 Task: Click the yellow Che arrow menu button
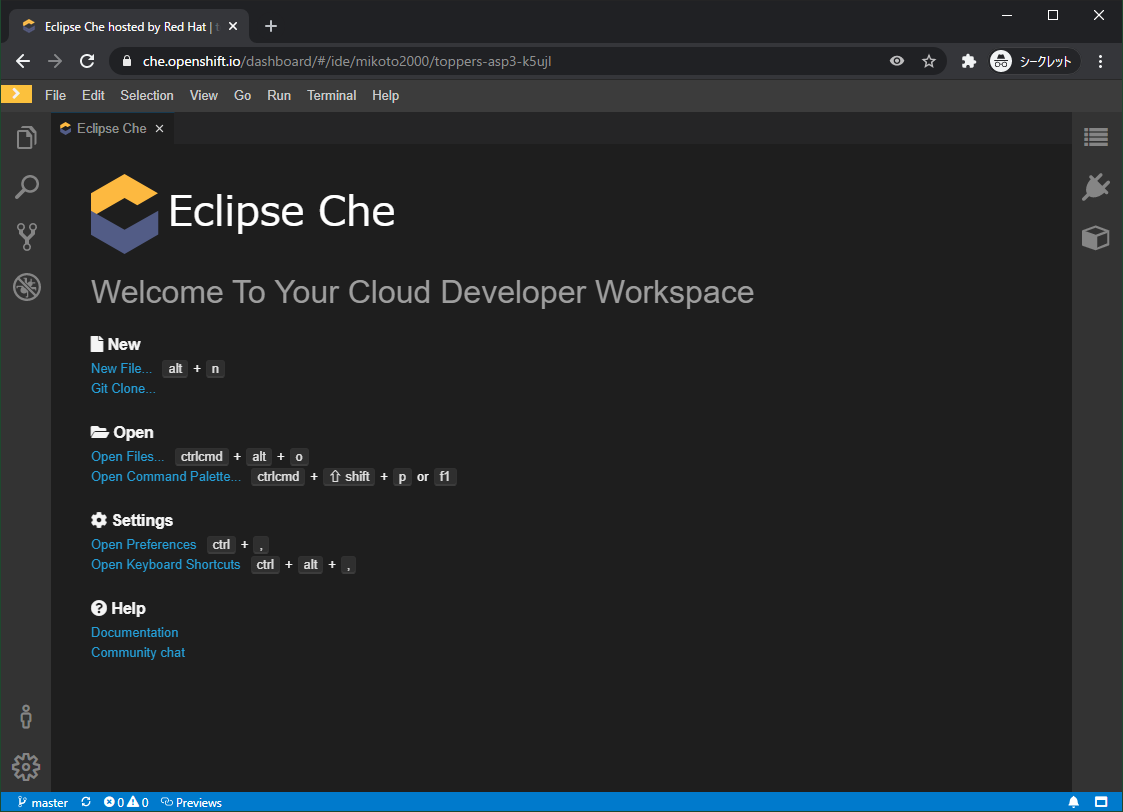tap(16, 95)
